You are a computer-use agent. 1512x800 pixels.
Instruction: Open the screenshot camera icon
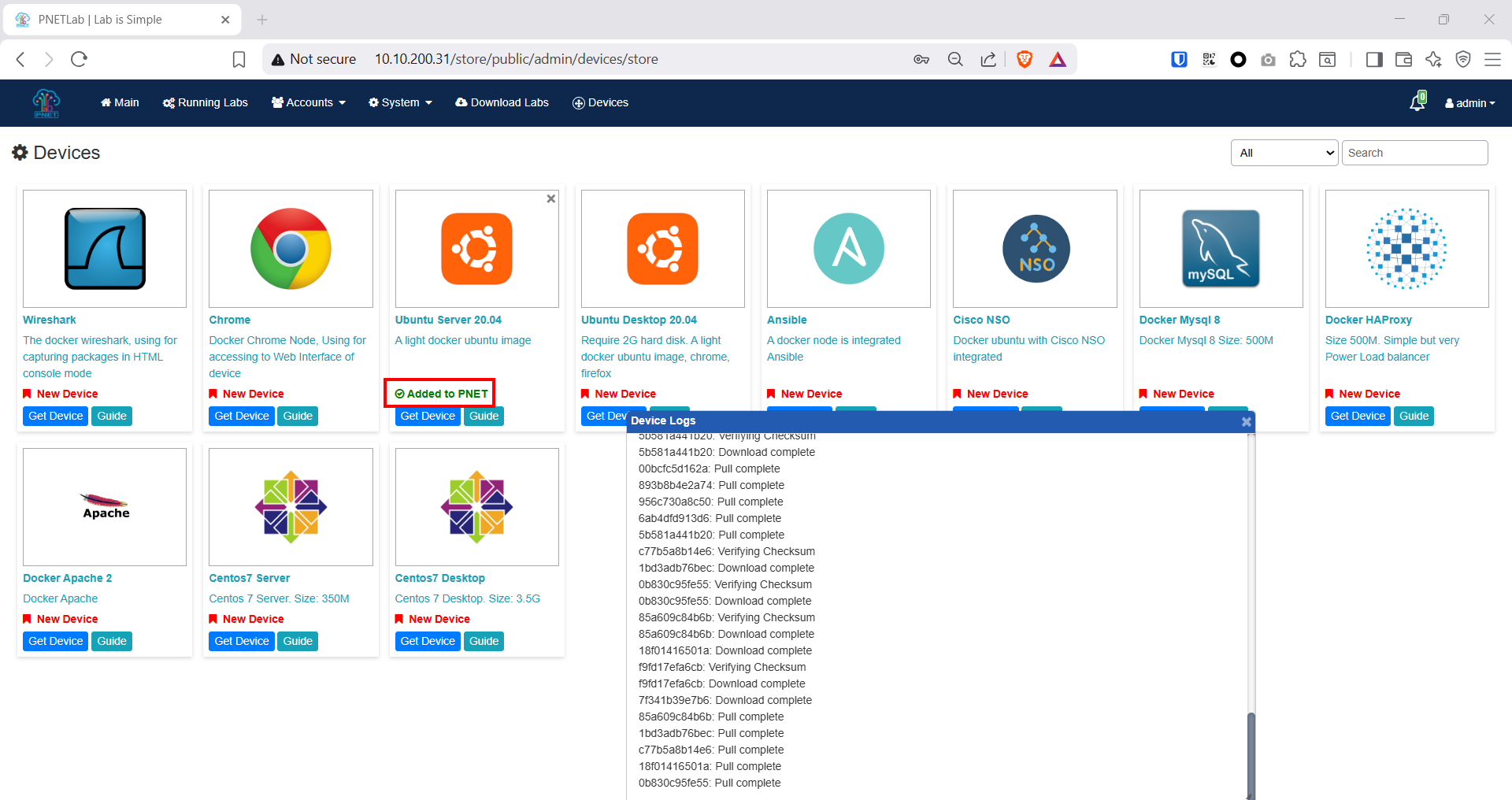coord(1268,59)
